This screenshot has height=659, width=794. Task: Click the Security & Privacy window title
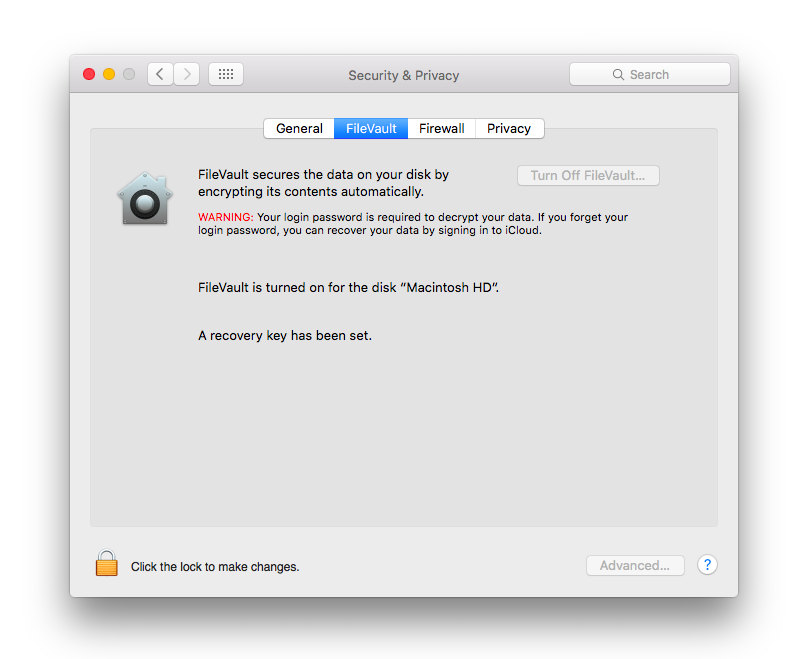coord(403,75)
